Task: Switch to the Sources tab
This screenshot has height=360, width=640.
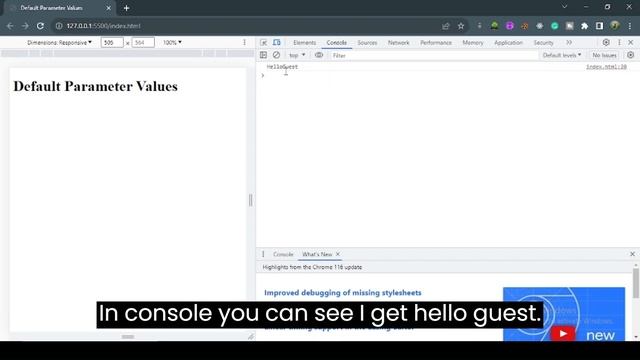Action: coord(367,42)
